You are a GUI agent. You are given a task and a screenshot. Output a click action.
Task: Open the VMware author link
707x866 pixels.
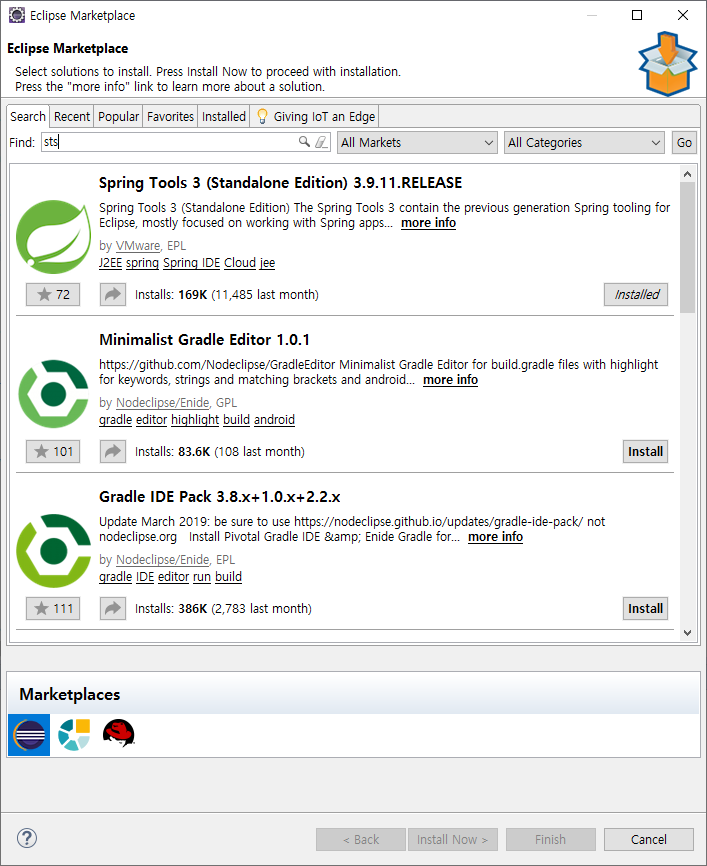138,246
